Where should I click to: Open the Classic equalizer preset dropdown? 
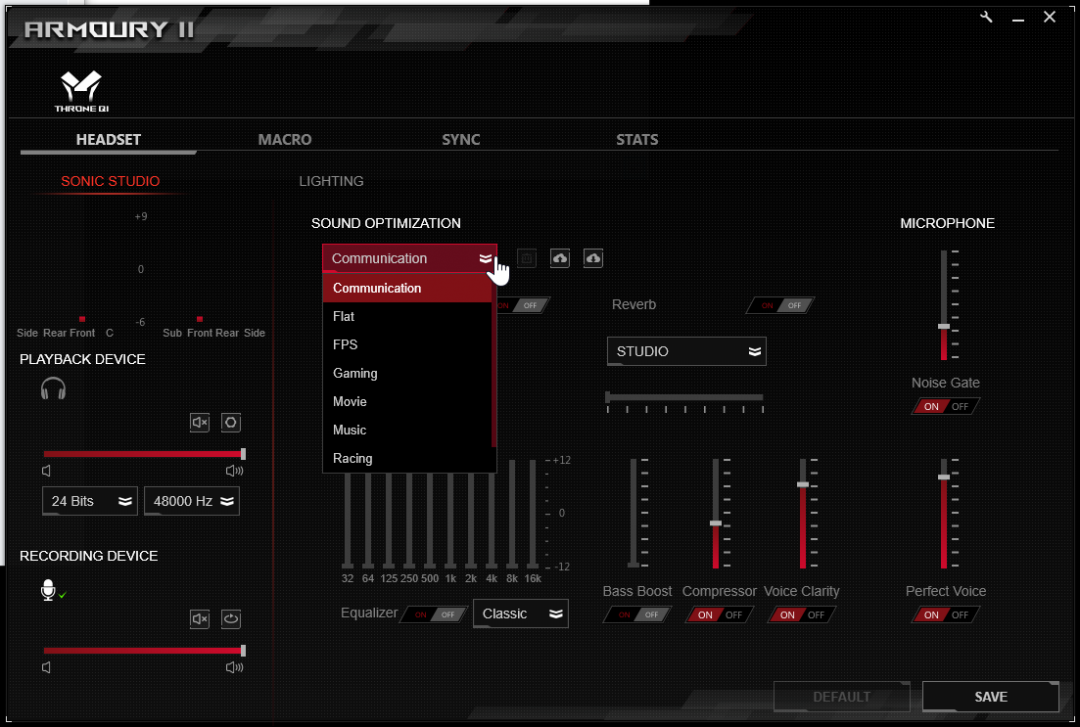521,613
